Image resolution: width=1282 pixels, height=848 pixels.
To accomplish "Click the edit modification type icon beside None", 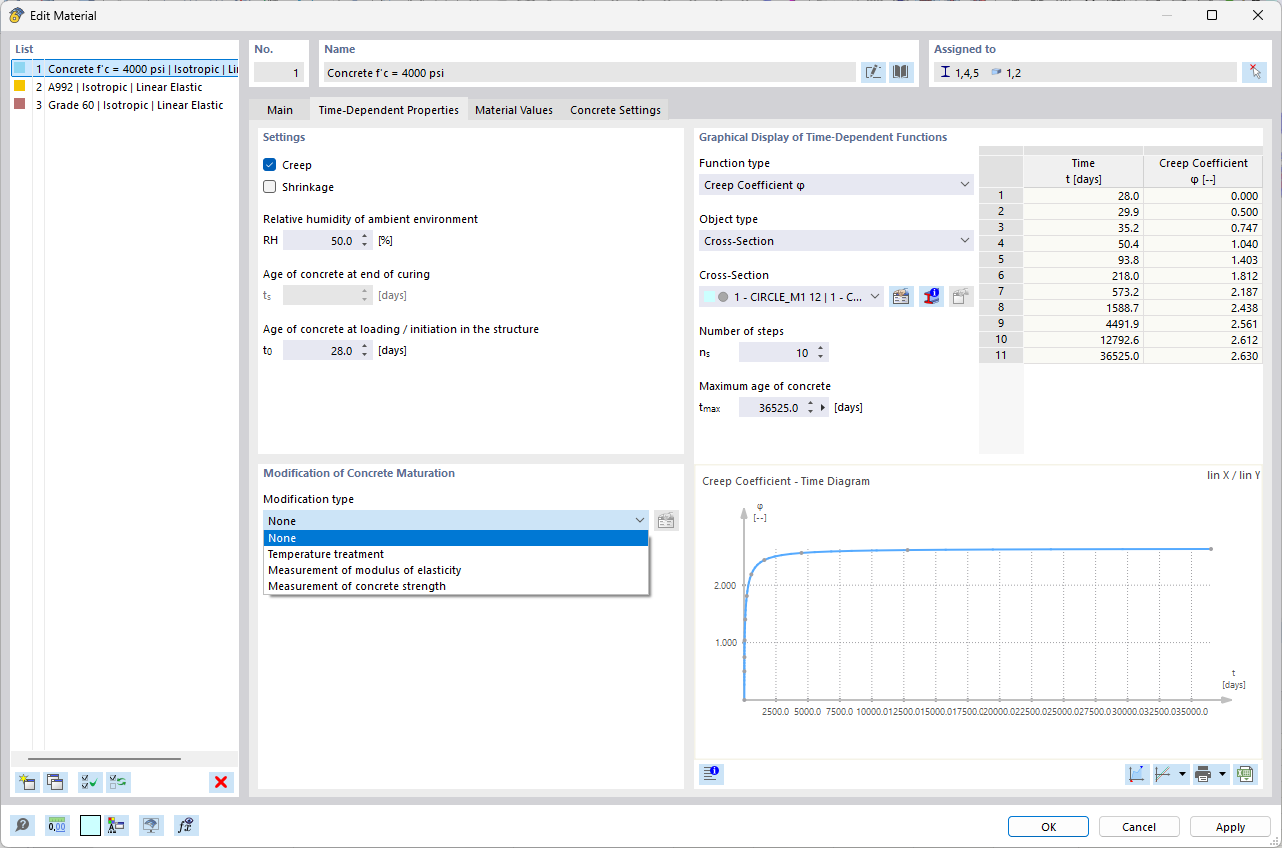I will coord(666,520).
